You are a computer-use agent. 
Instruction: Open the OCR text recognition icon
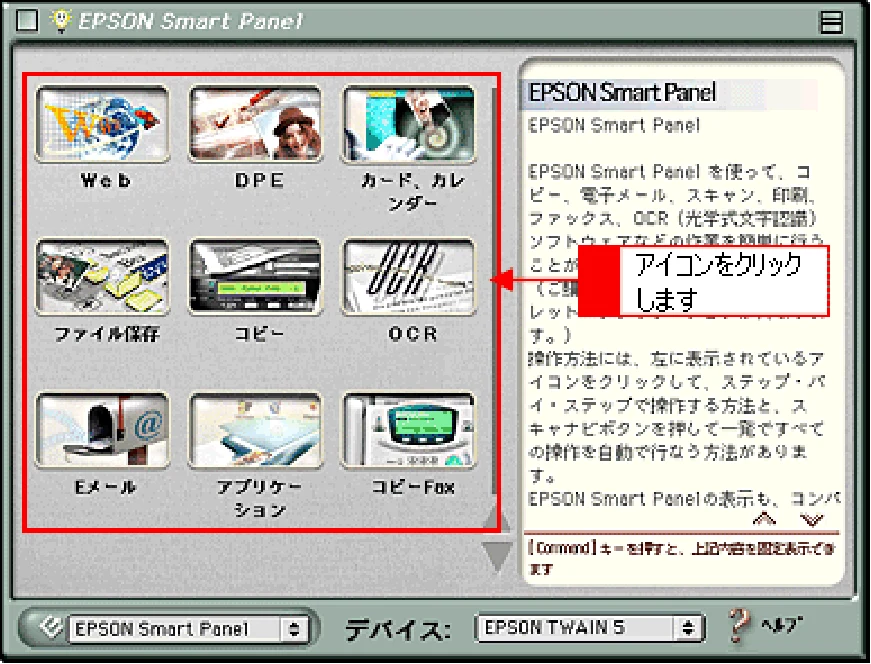[x=409, y=277]
